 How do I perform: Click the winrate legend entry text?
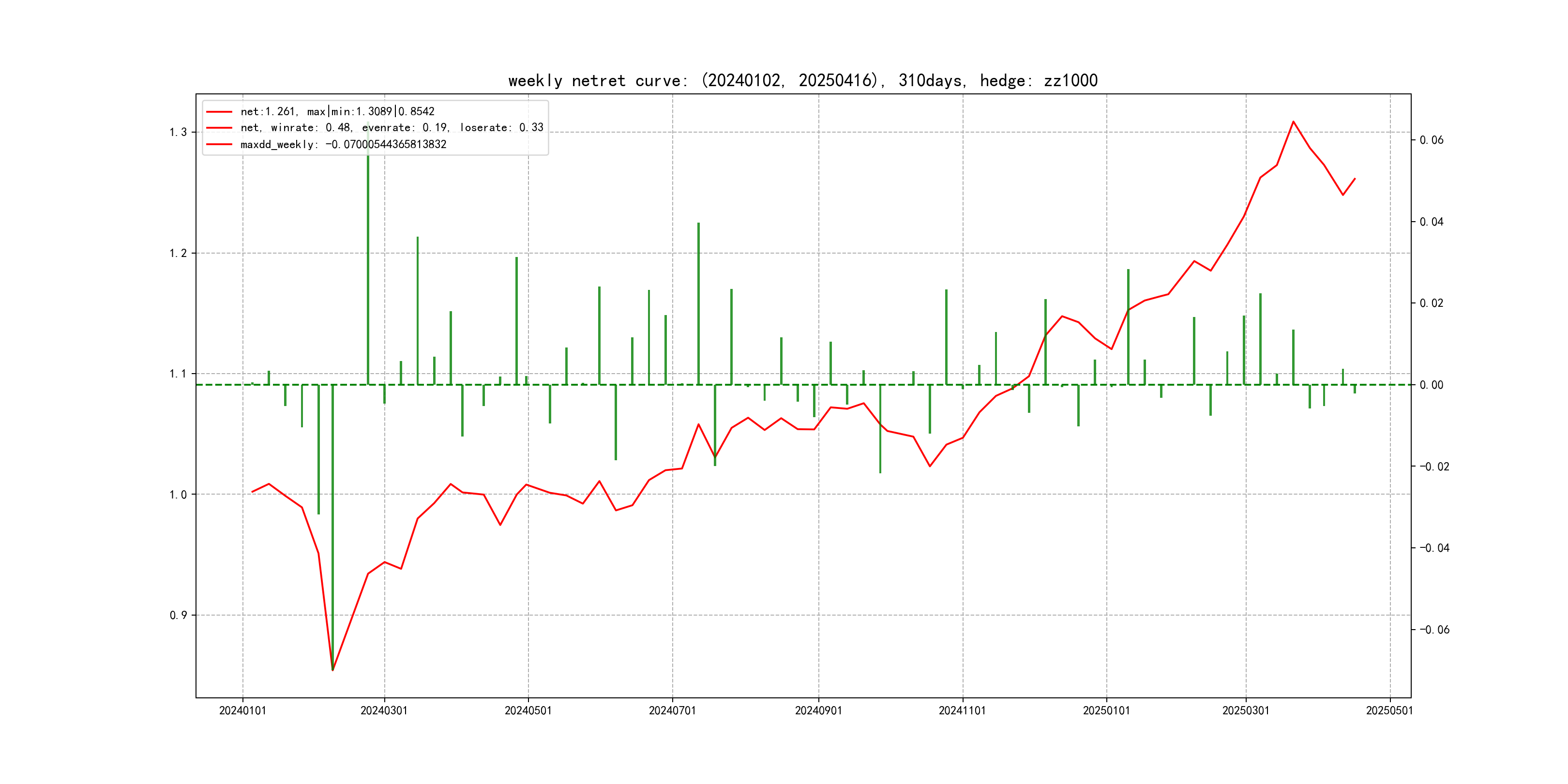tap(392, 128)
